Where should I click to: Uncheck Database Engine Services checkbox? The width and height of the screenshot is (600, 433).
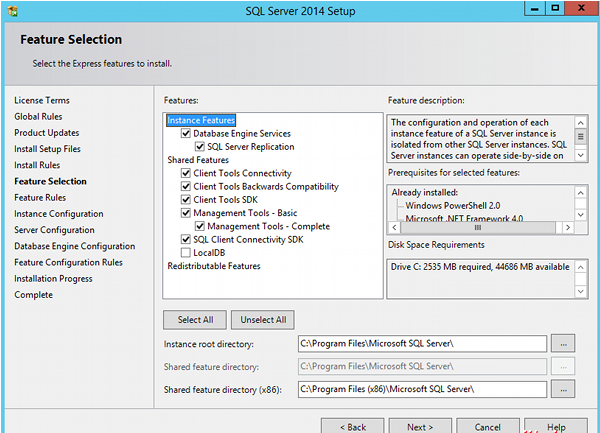[186, 133]
